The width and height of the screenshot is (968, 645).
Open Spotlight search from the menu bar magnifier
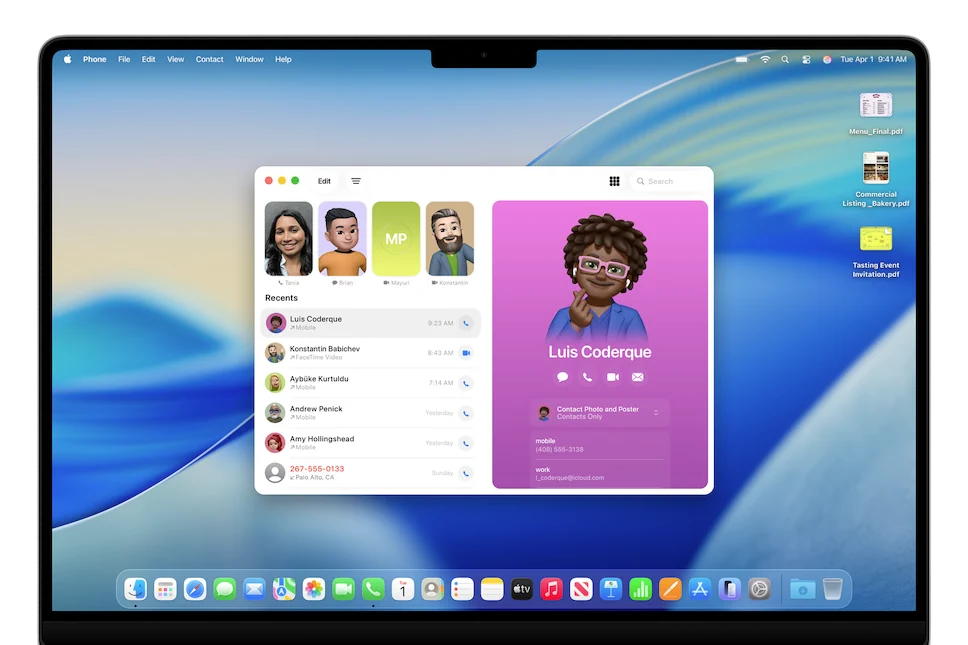pos(785,59)
